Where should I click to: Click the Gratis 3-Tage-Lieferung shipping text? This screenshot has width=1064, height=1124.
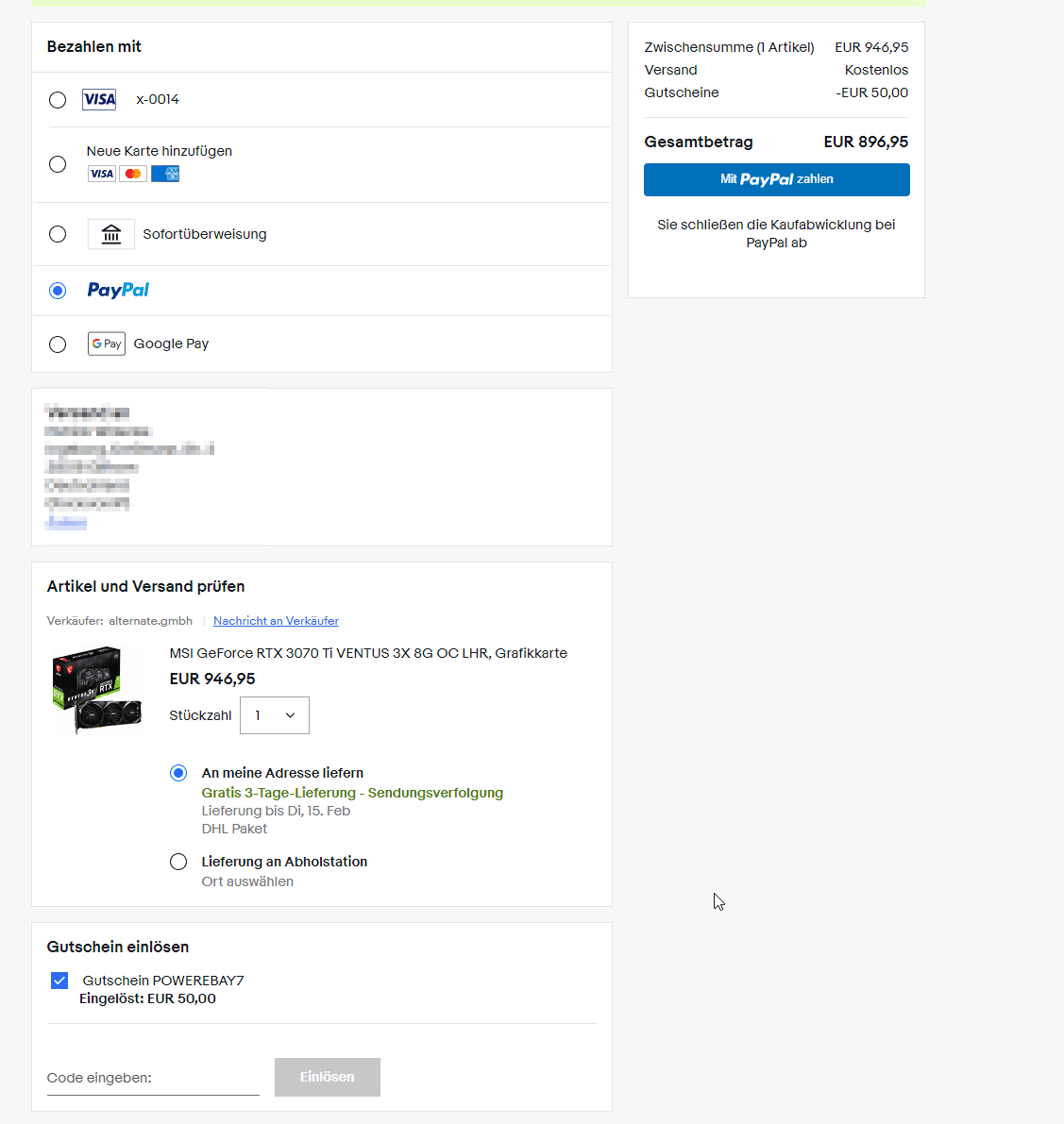coord(352,793)
